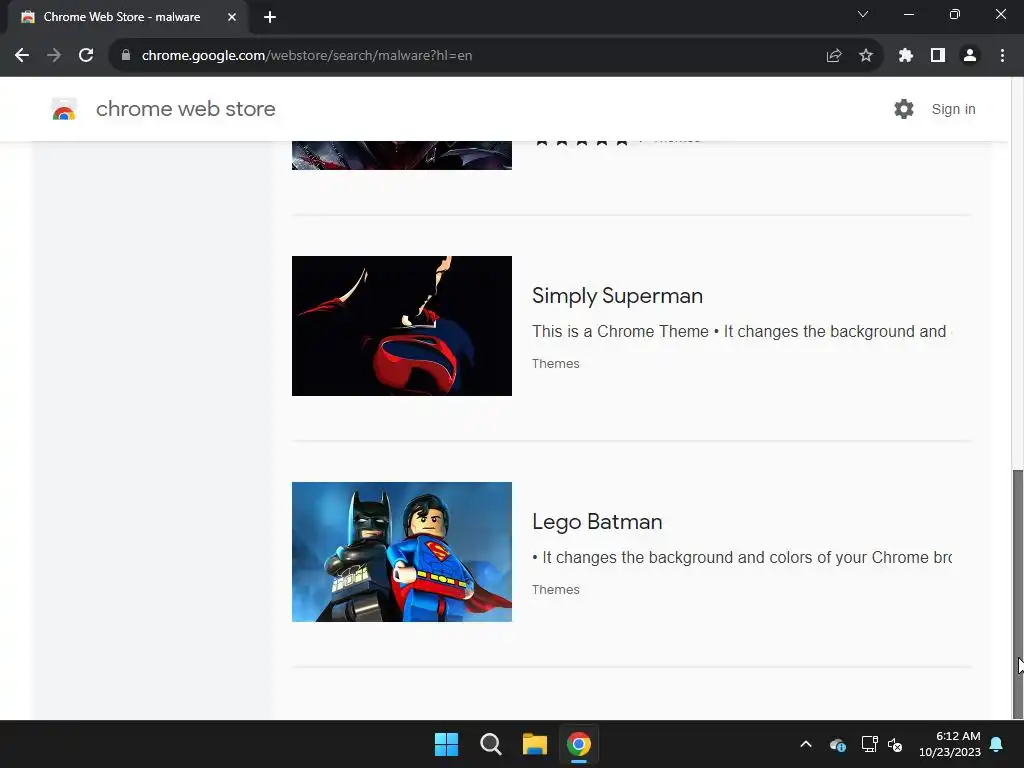
Task: Open the notification bell icon
Action: [x=997, y=744]
